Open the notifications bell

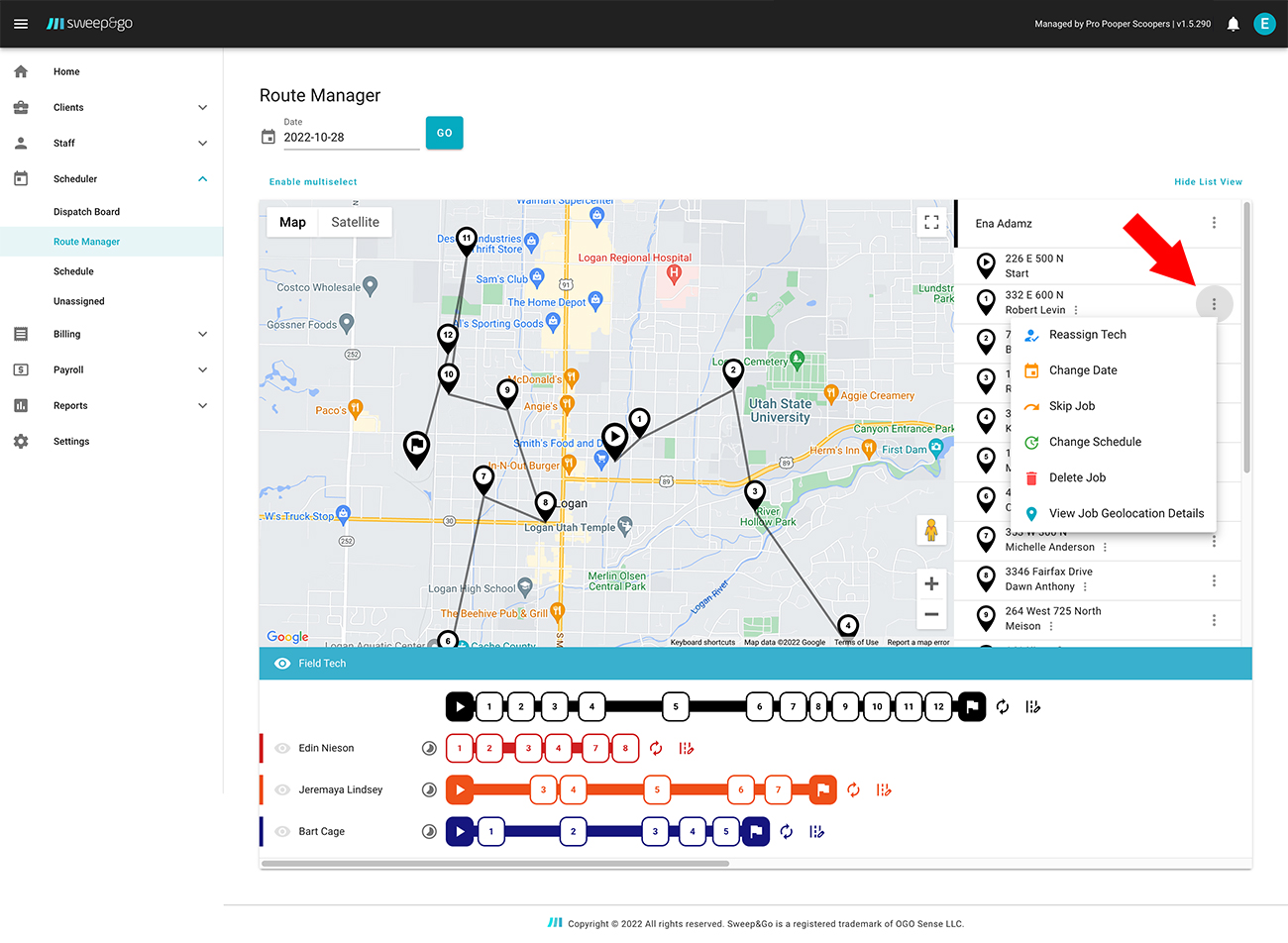(1233, 24)
